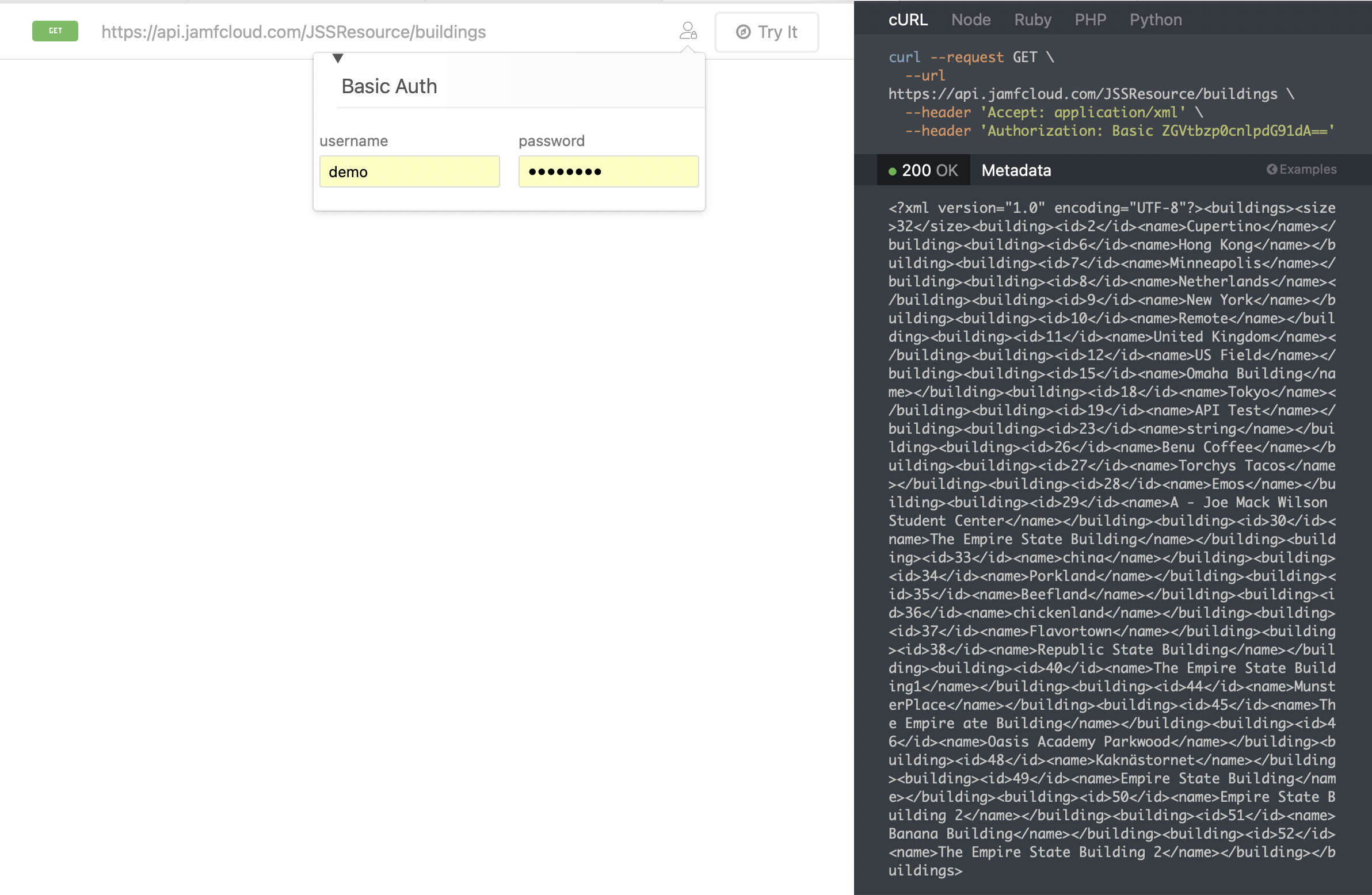Click the green GET method badge
Image resolution: width=1372 pixels, height=895 pixels.
coord(55,31)
